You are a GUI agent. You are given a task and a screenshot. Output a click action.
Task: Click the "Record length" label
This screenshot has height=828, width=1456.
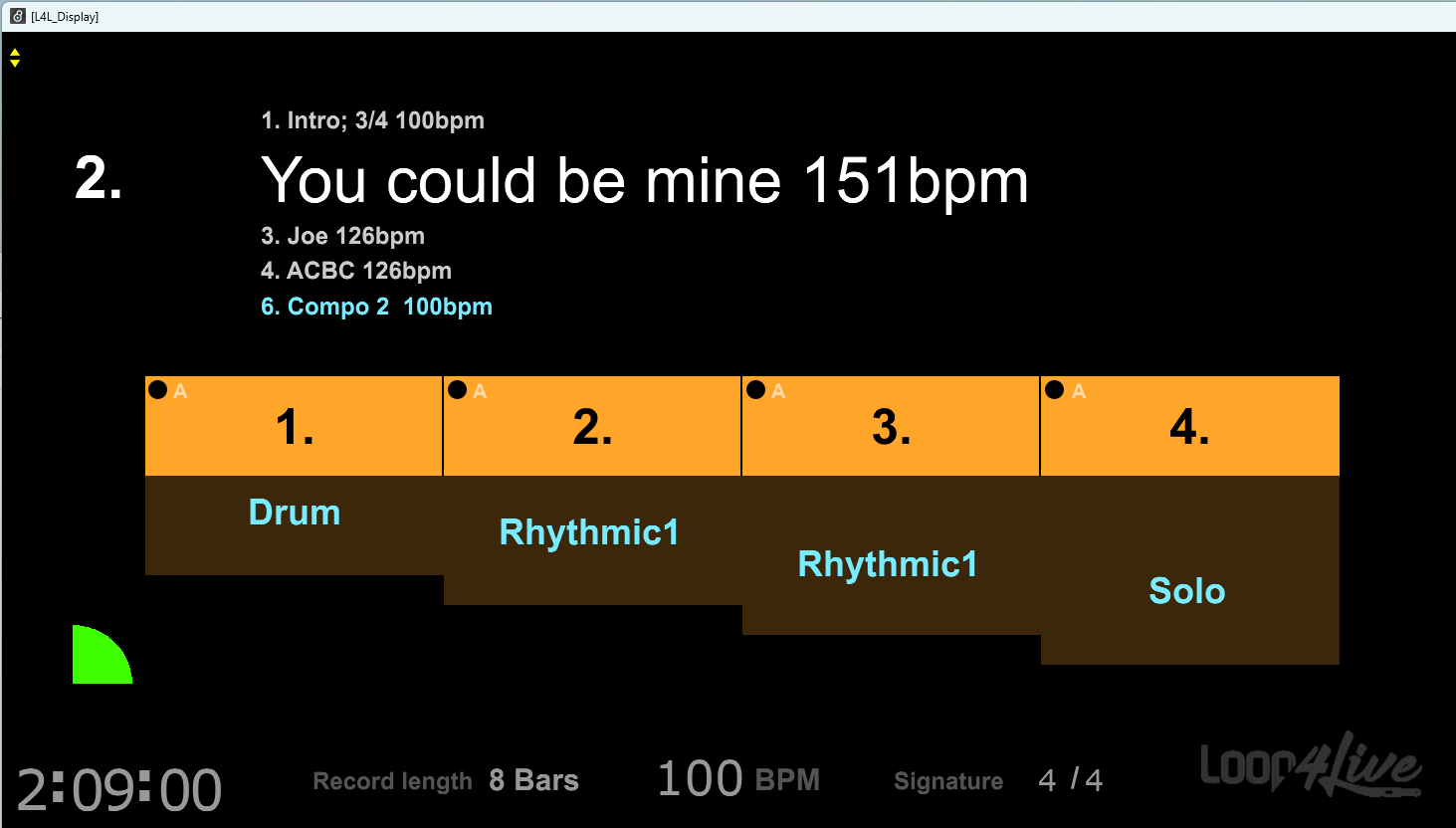pos(393,781)
